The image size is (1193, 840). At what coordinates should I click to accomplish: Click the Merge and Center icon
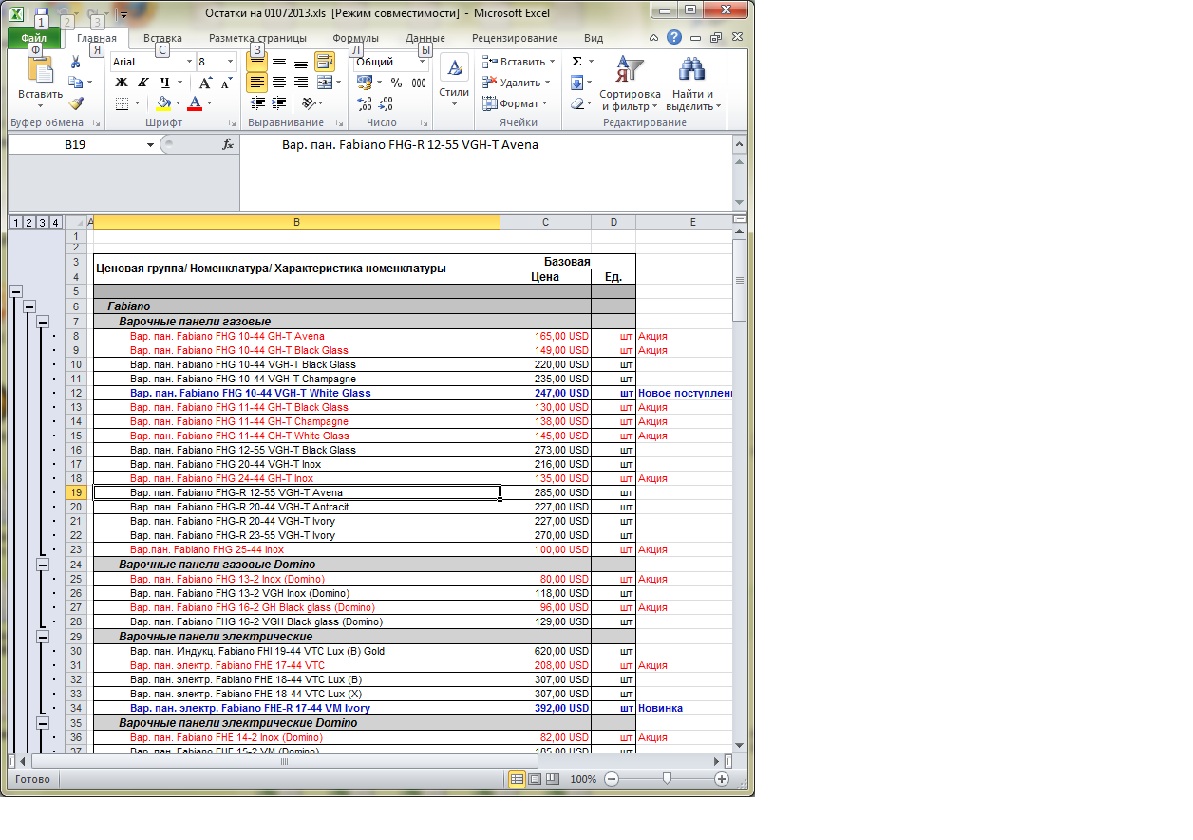[325, 82]
